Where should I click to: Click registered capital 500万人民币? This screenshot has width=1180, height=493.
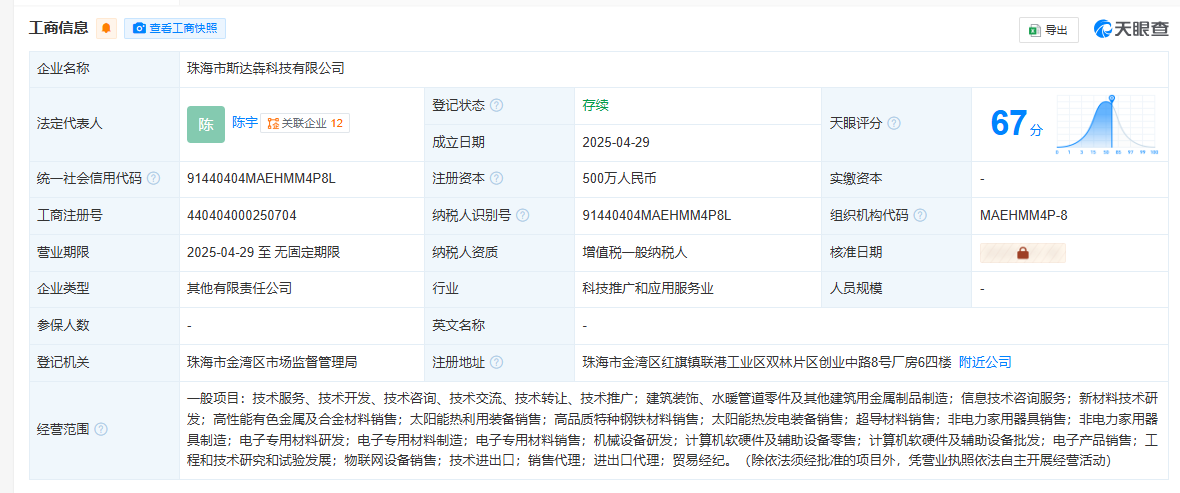[619, 178]
